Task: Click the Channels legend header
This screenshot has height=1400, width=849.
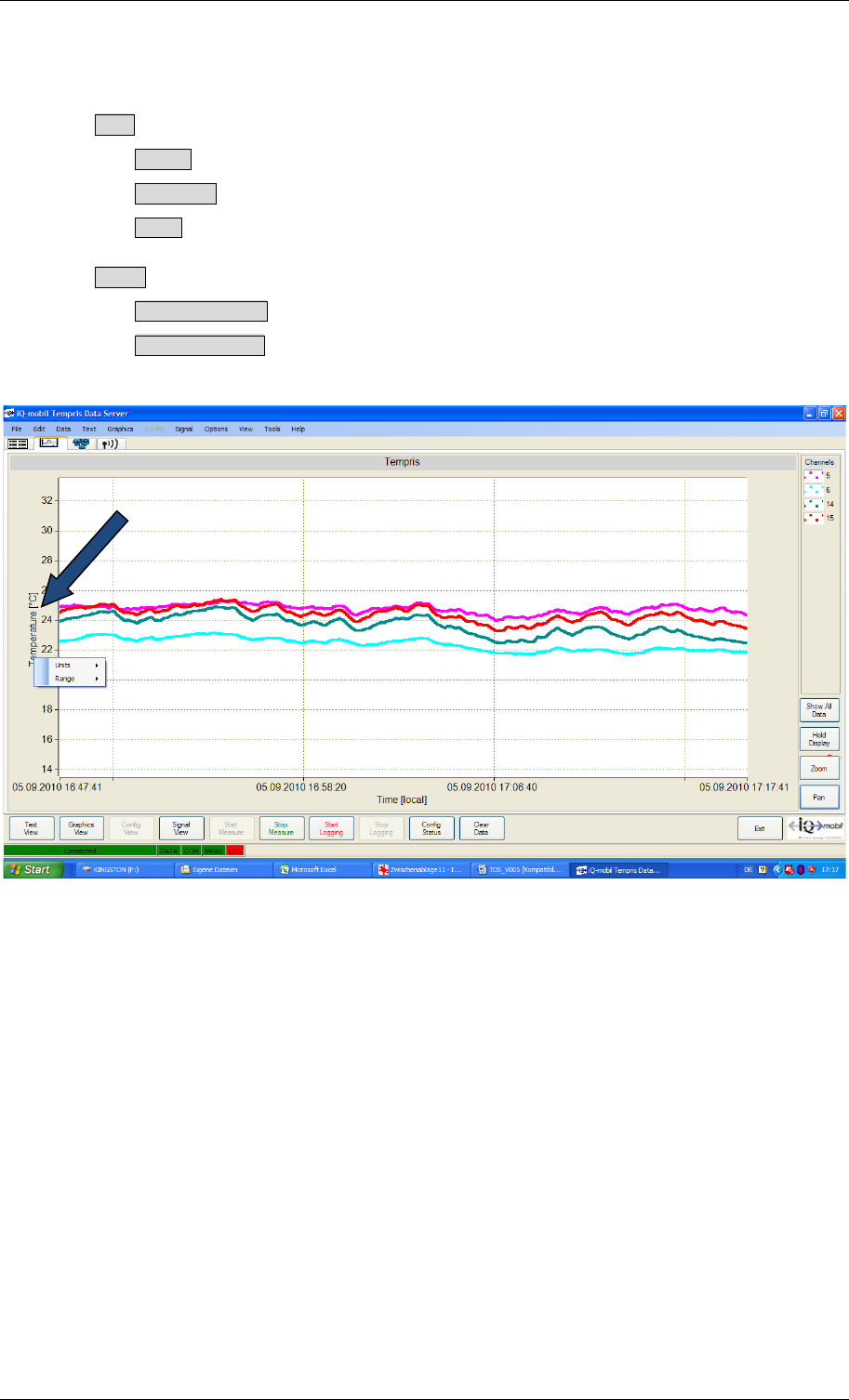Action: pyautogui.click(x=819, y=462)
